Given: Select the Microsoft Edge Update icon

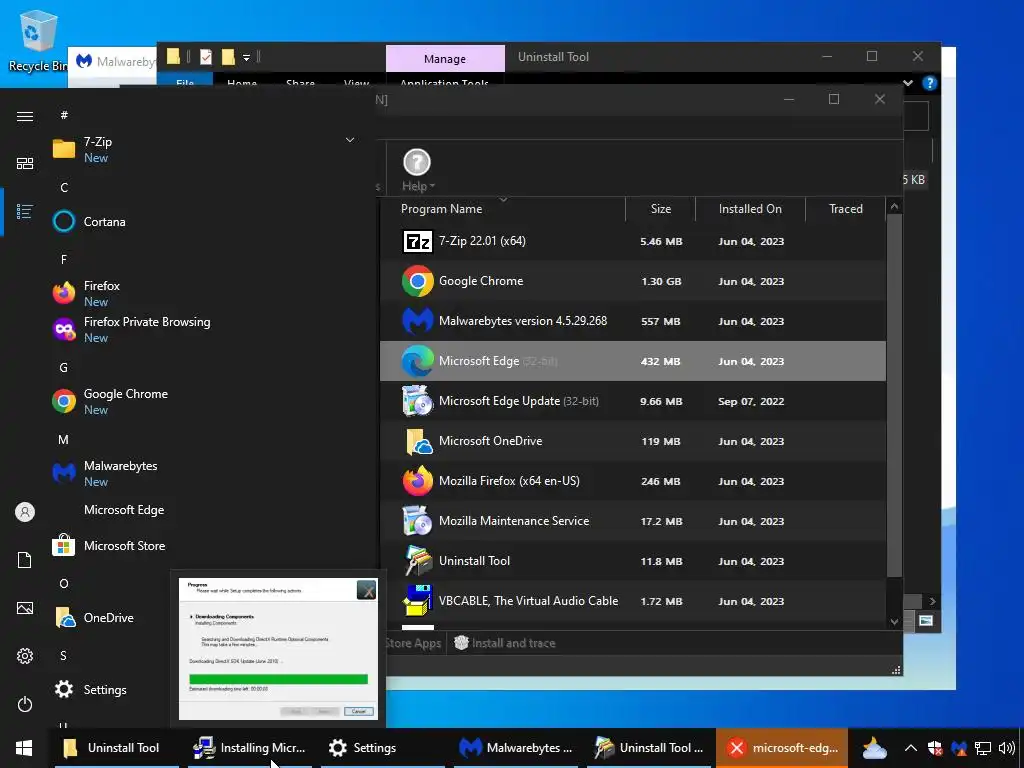Looking at the screenshot, I should pyautogui.click(x=417, y=401).
